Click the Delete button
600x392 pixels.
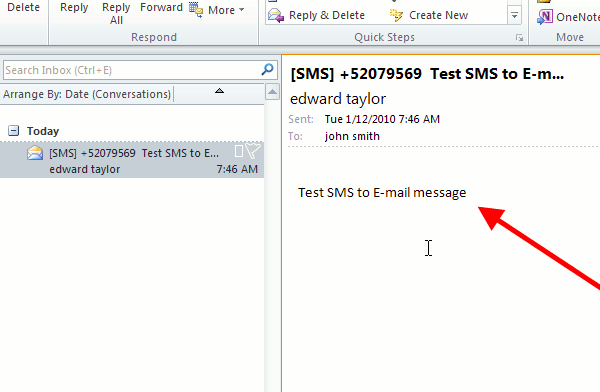(x=23, y=8)
